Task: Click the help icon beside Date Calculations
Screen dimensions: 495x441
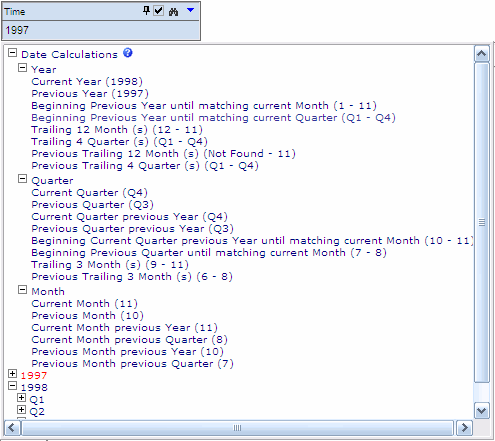Action: [x=128, y=53]
